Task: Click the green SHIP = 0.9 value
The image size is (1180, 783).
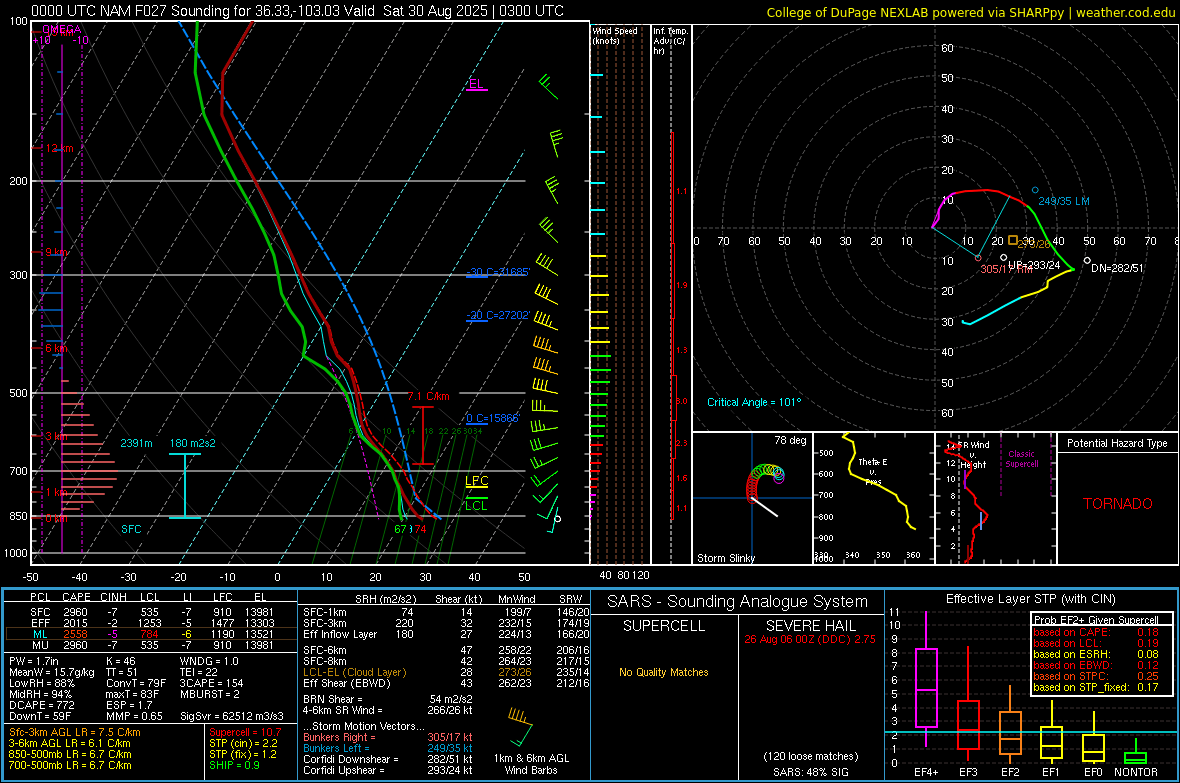Action: (x=234, y=765)
